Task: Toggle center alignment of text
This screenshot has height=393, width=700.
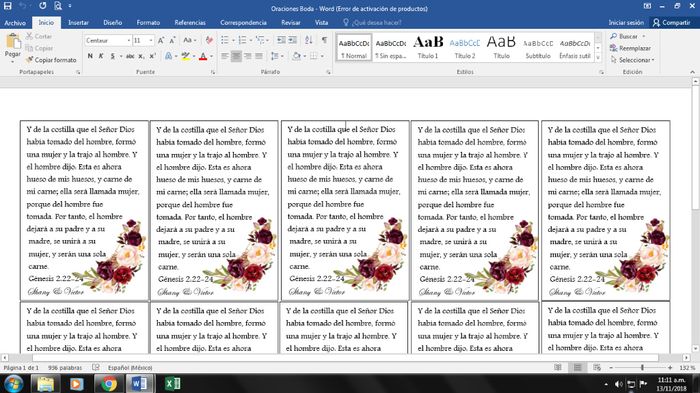Action: tap(236, 56)
